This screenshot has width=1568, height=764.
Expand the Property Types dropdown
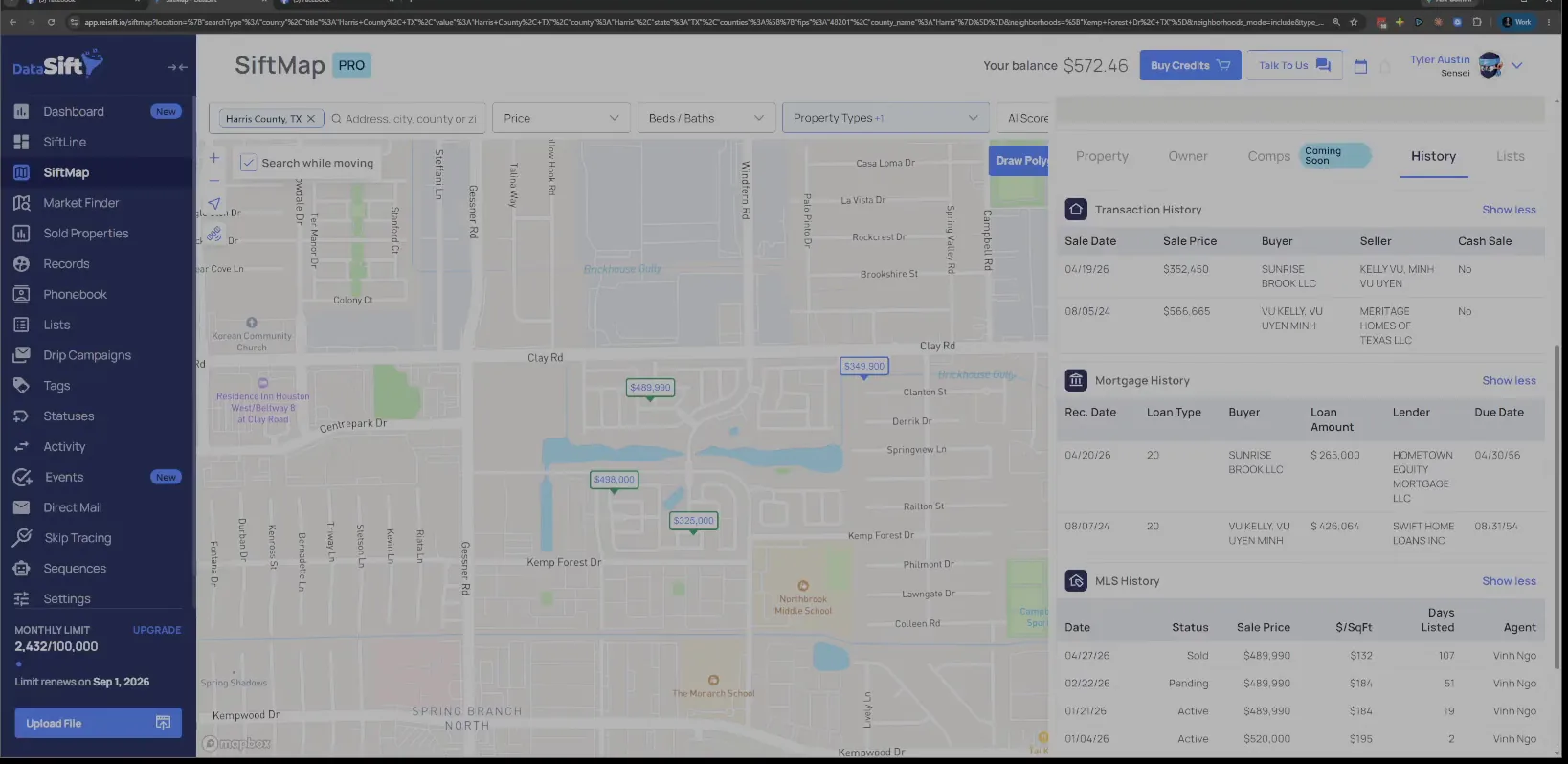(x=885, y=118)
